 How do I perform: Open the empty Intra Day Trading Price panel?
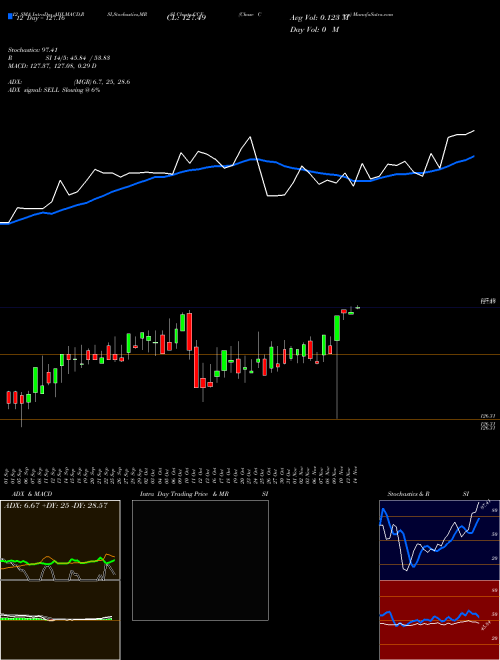point(200,560)
